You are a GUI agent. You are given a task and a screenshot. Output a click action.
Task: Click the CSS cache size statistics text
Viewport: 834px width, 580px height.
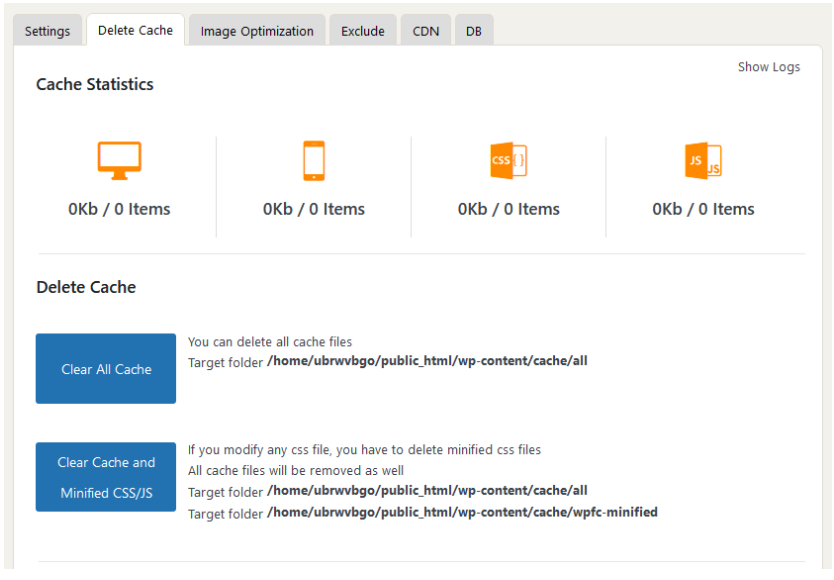point(508,209)
